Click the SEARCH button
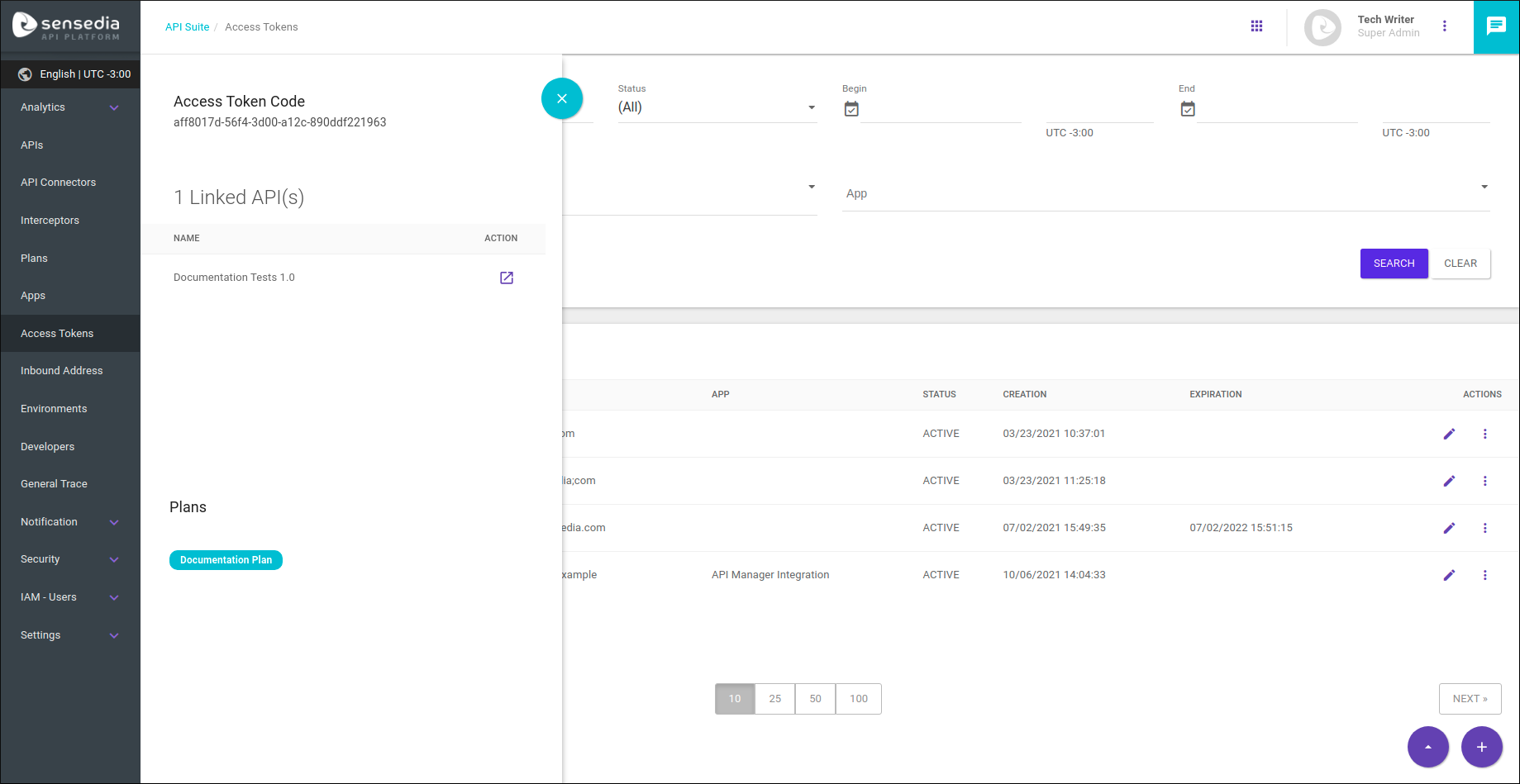The image size is (1520, 784). coord(1394,264)
